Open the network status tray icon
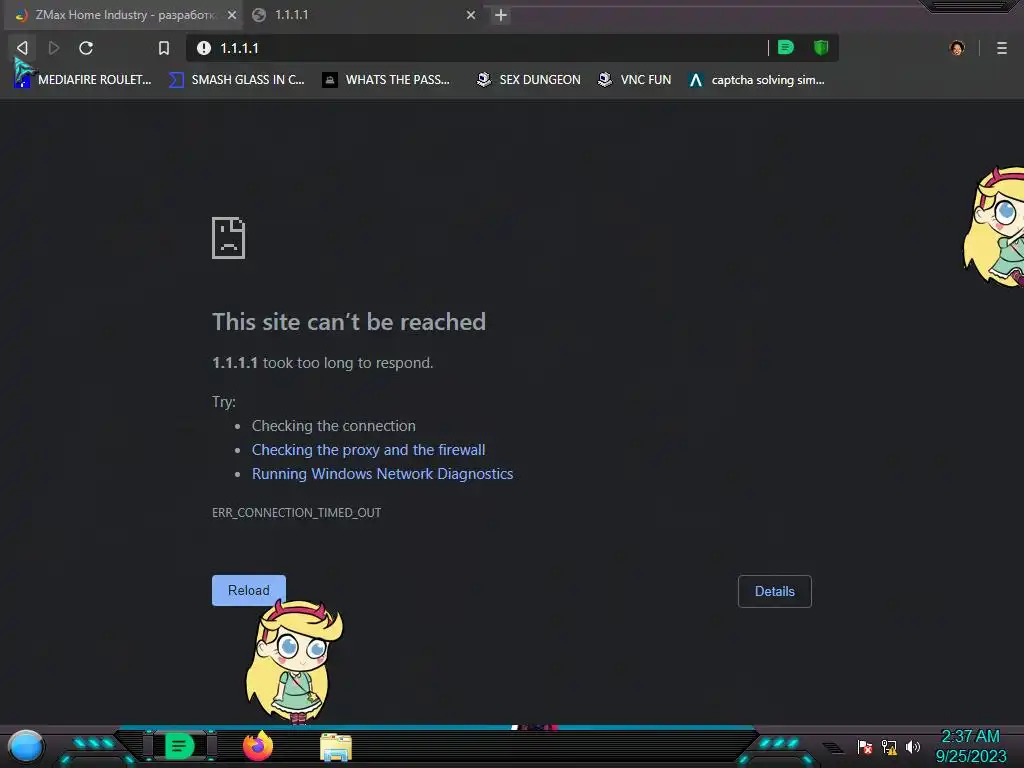Viewport: 1024px width, 768px height. click(889, 747)
